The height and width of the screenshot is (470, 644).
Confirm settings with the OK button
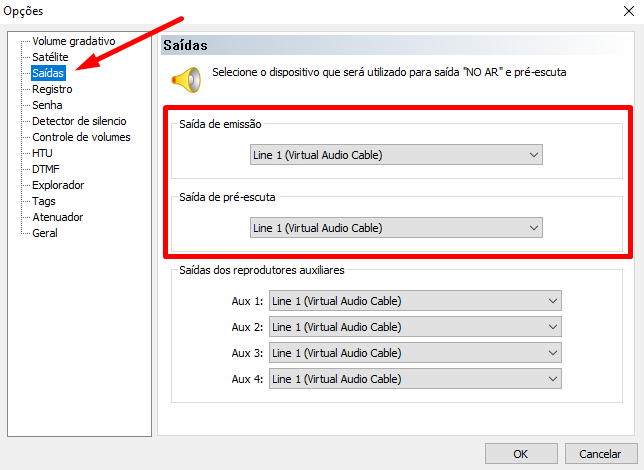(x=521, y=454)
